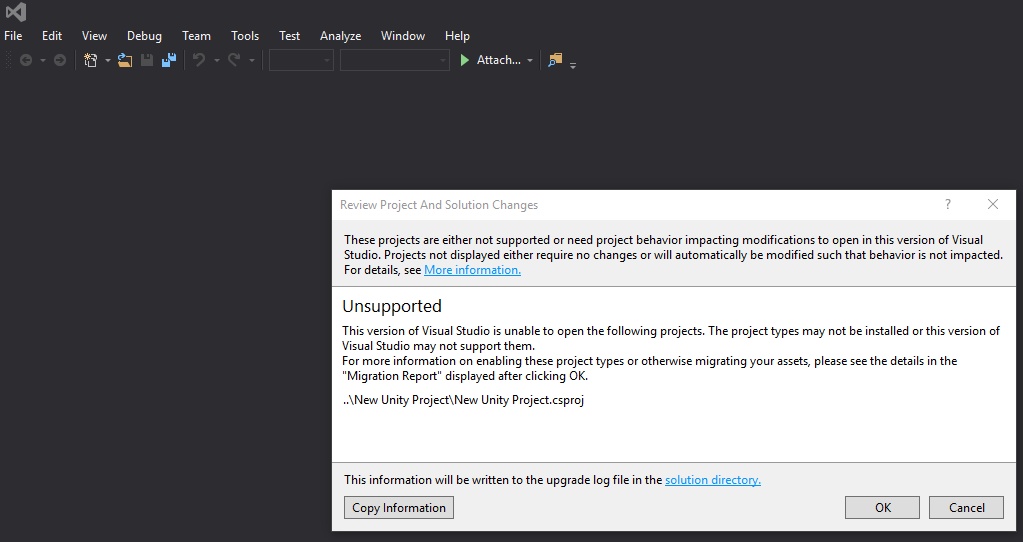Viewport: 1023px width, 542px height.
Task: Click the Copy Information button
Action: [x=399, y=507]
